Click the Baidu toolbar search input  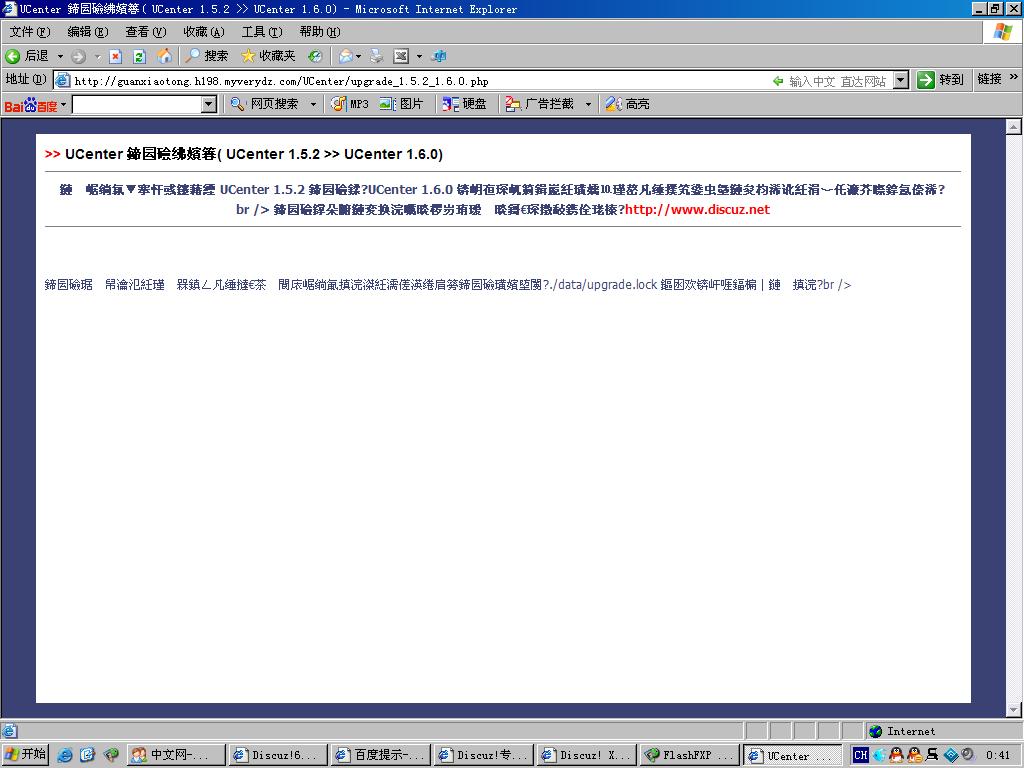point(137,104)
